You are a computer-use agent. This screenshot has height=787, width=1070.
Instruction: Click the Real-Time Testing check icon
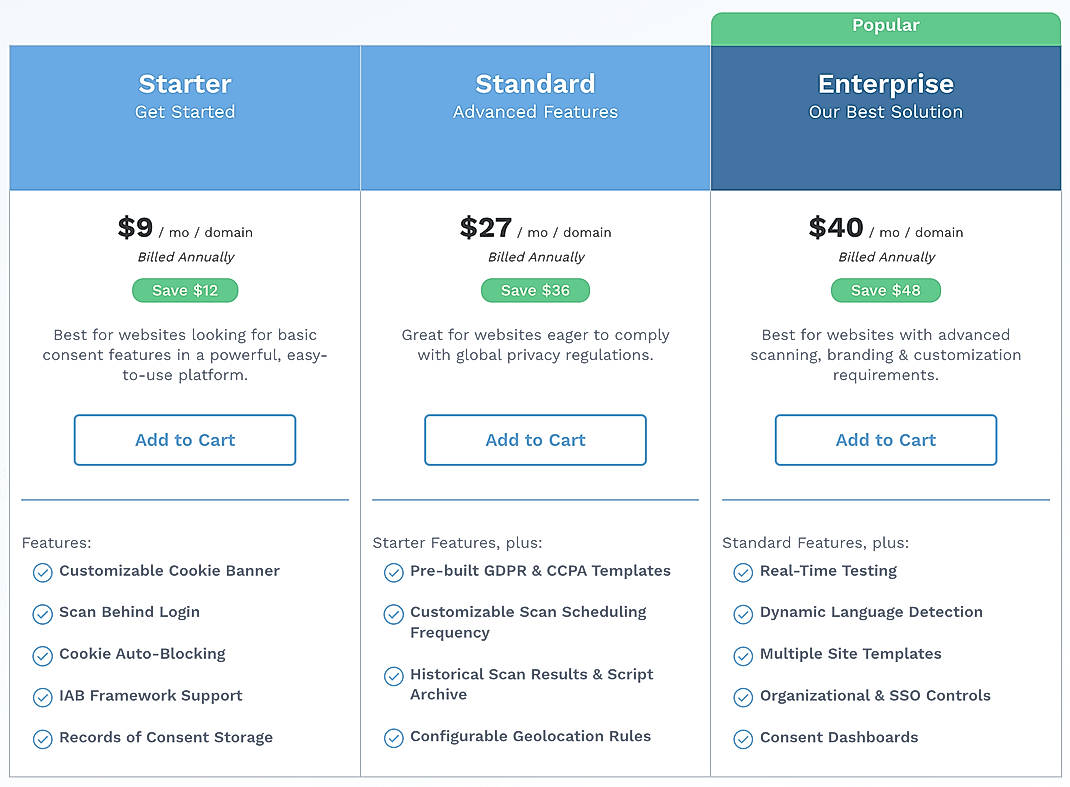point(743,572)
